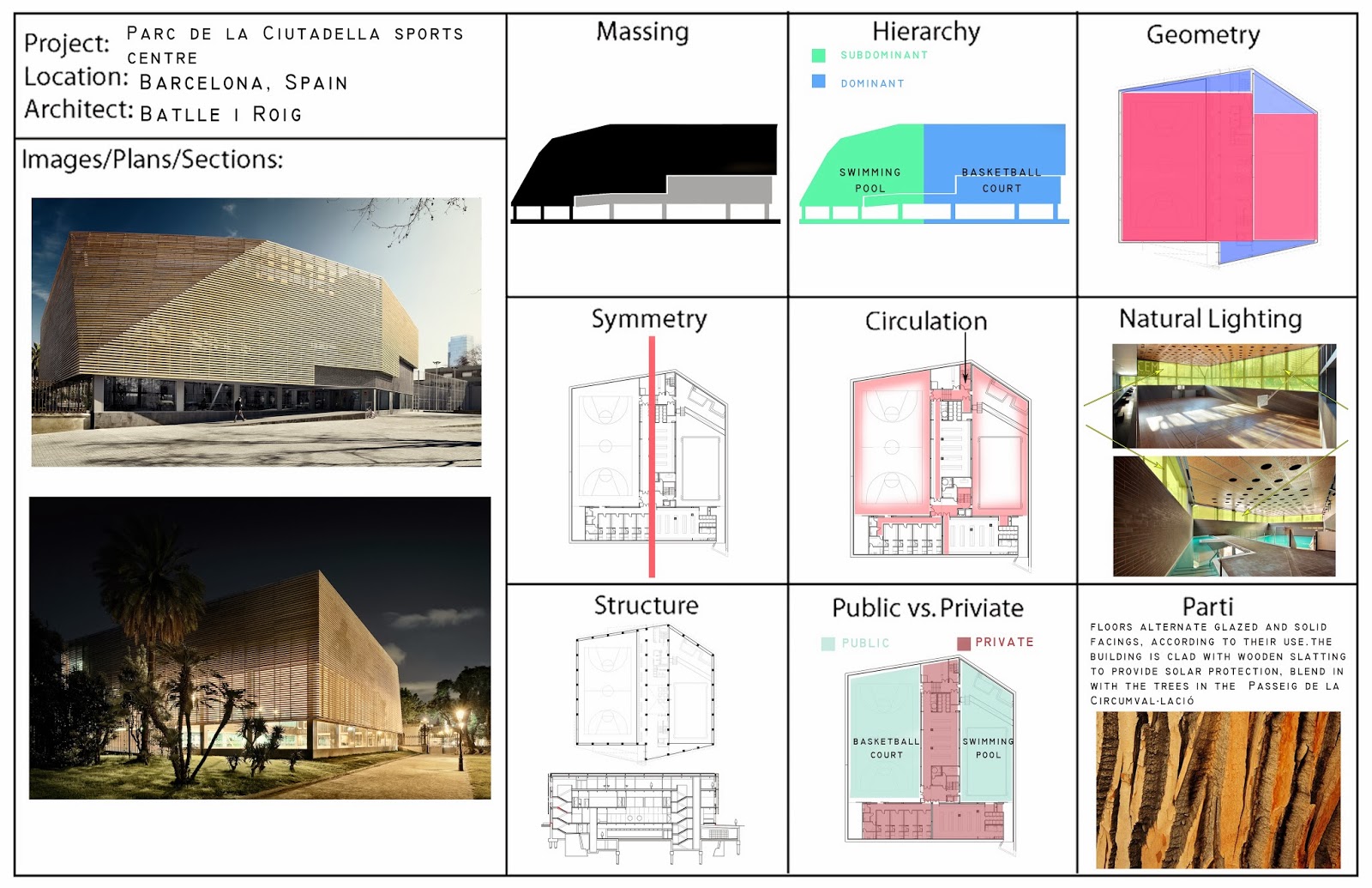Screen dimensions: 1372x888
Task: Enable the Public legend swatch
Action: coord(827,641)
